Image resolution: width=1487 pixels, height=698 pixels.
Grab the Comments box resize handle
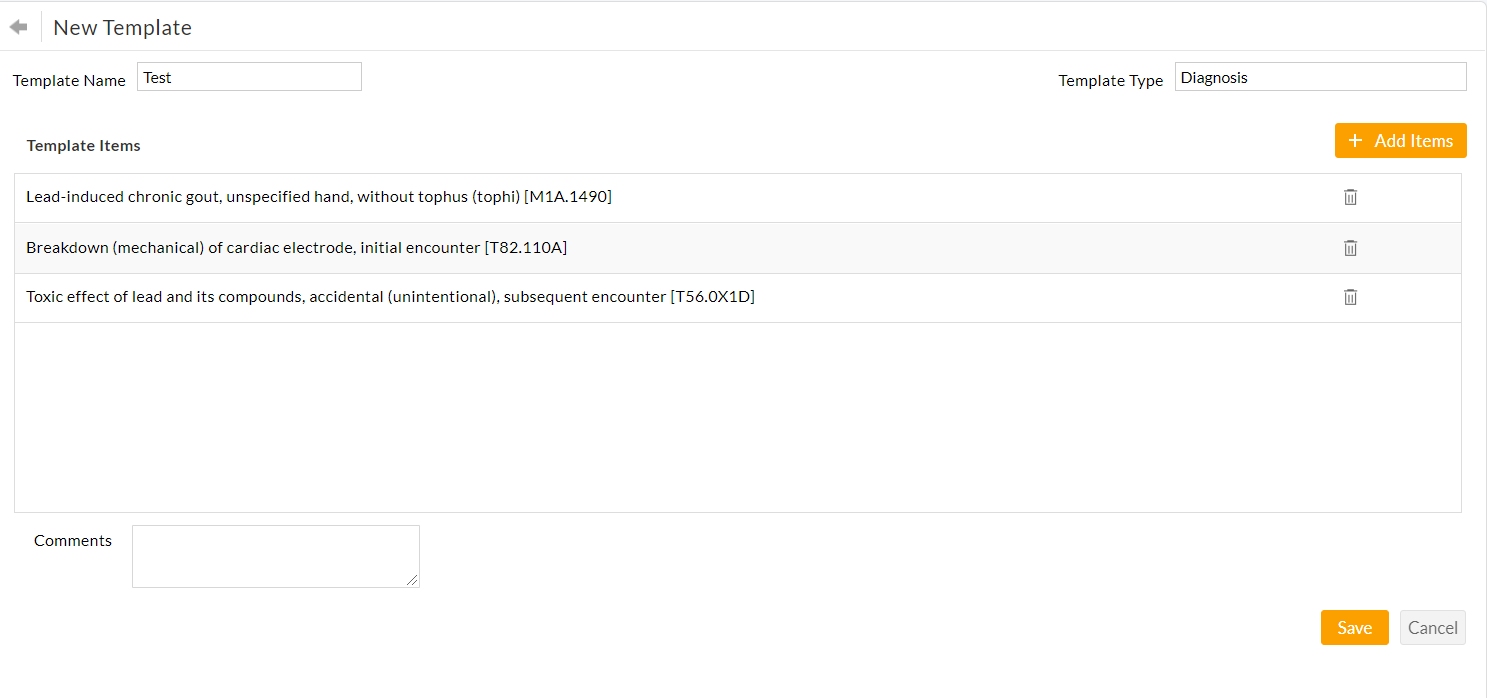tap(413, 581)
